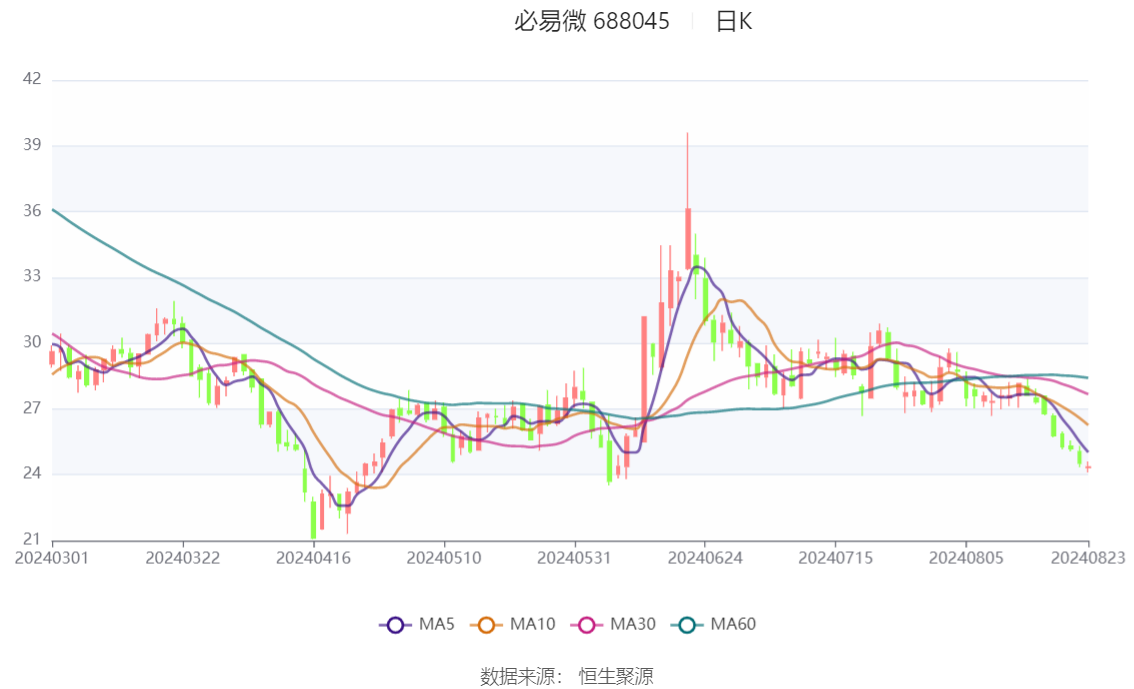Click the 39 price axis label
This screenshot has height=689, width=1134.
[32, 145]
